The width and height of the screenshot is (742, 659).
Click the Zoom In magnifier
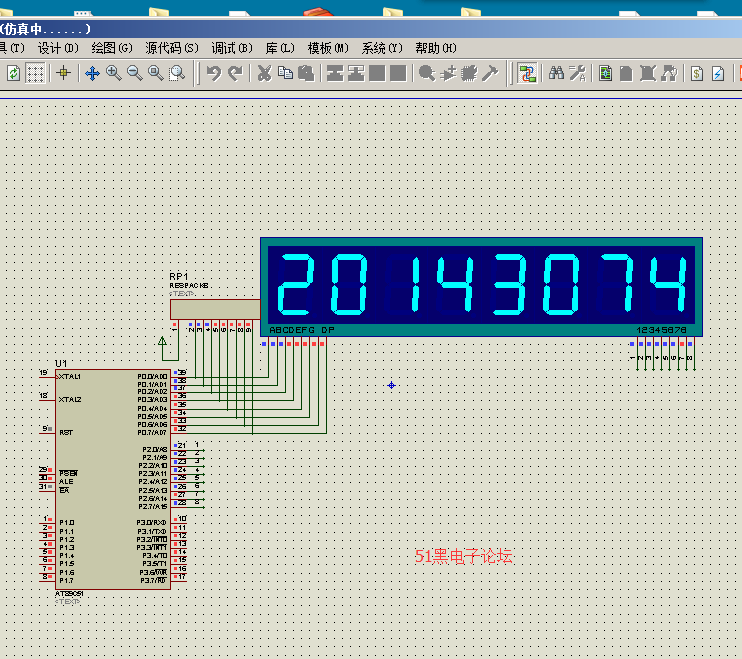114,73
